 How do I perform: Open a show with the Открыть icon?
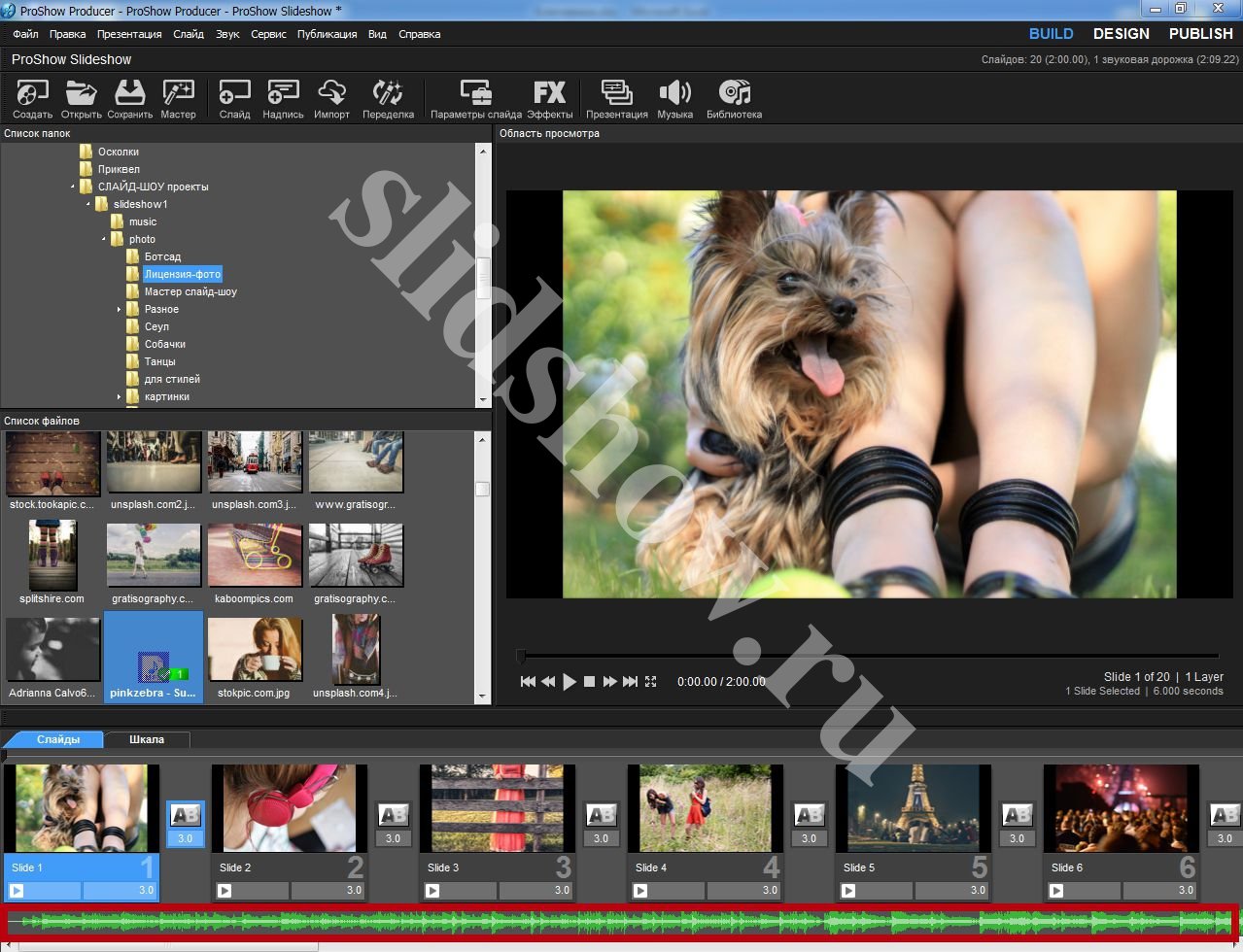[x=81, y=99]
